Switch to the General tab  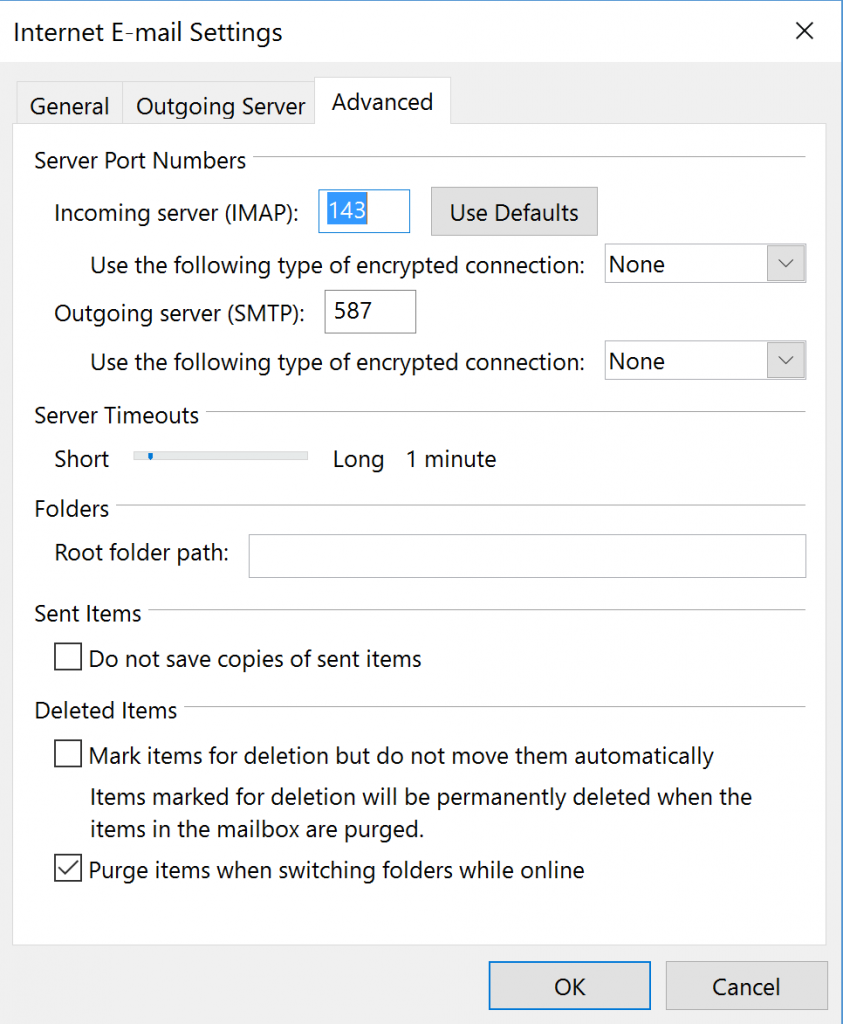click(x=68, y=105)
